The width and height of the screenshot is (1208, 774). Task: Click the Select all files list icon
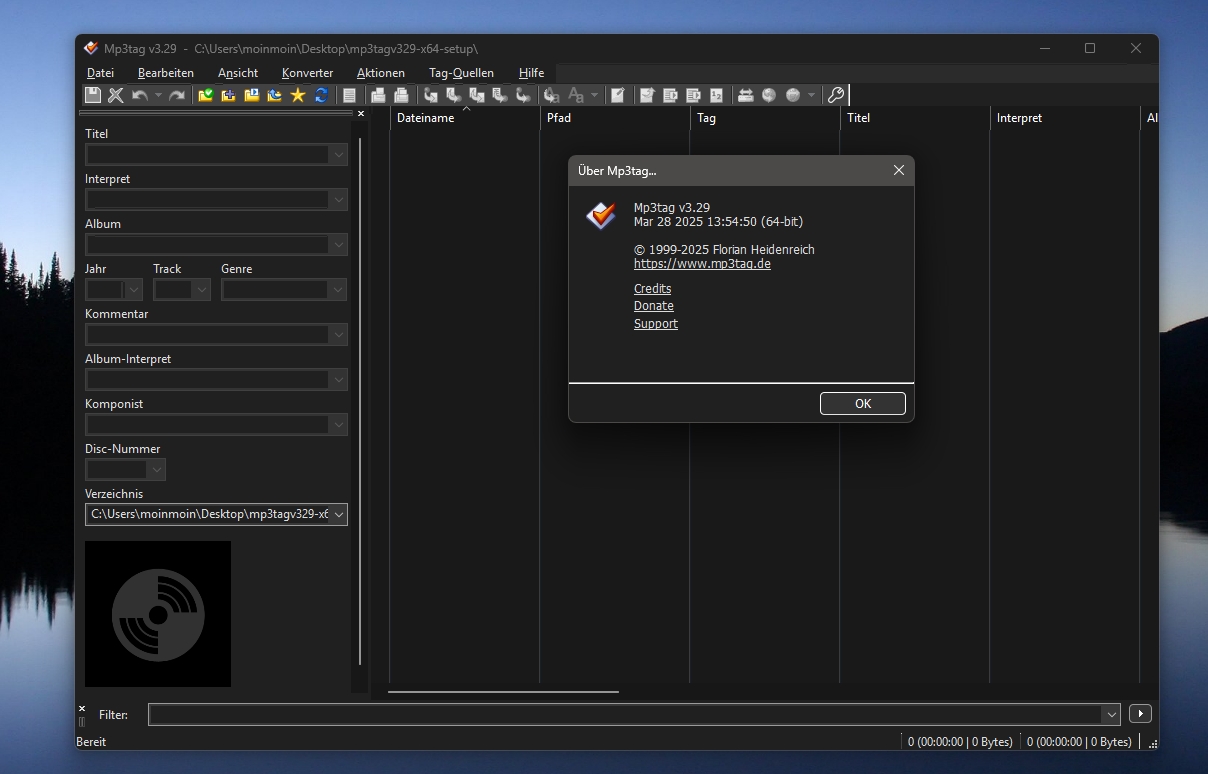click(350, 95)
